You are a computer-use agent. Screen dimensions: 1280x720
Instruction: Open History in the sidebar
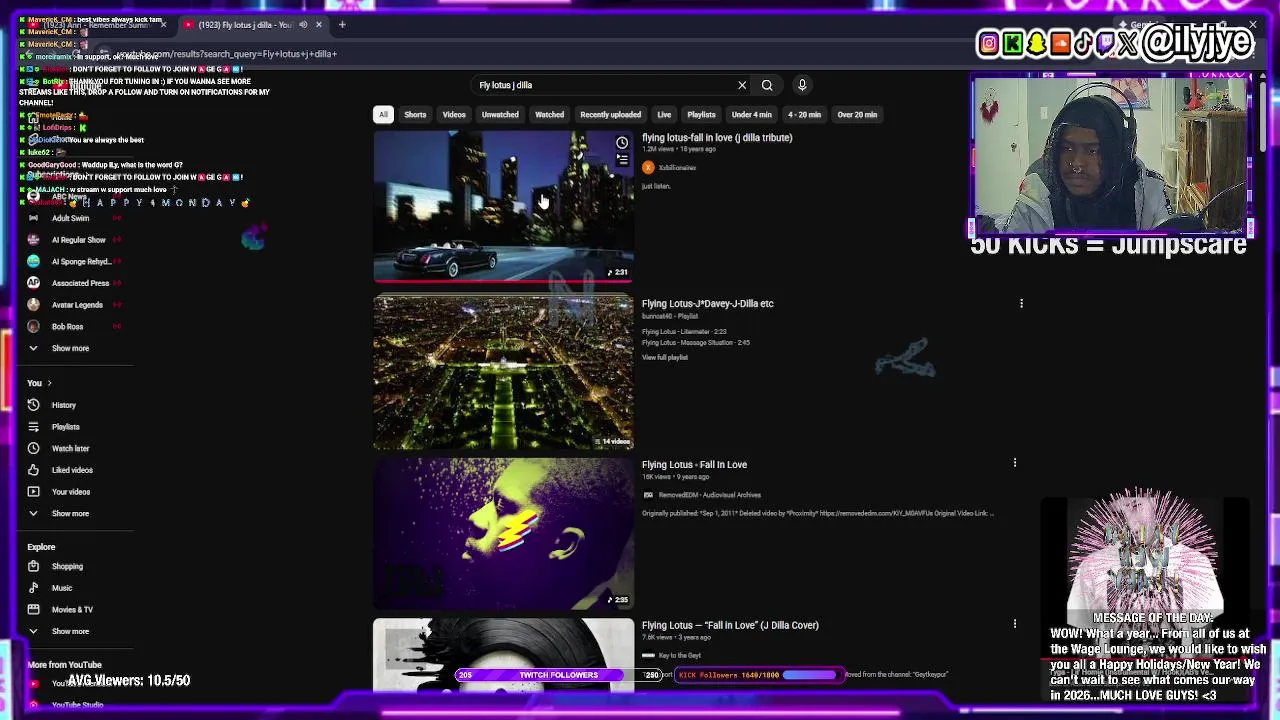click(x=64, y=405)
